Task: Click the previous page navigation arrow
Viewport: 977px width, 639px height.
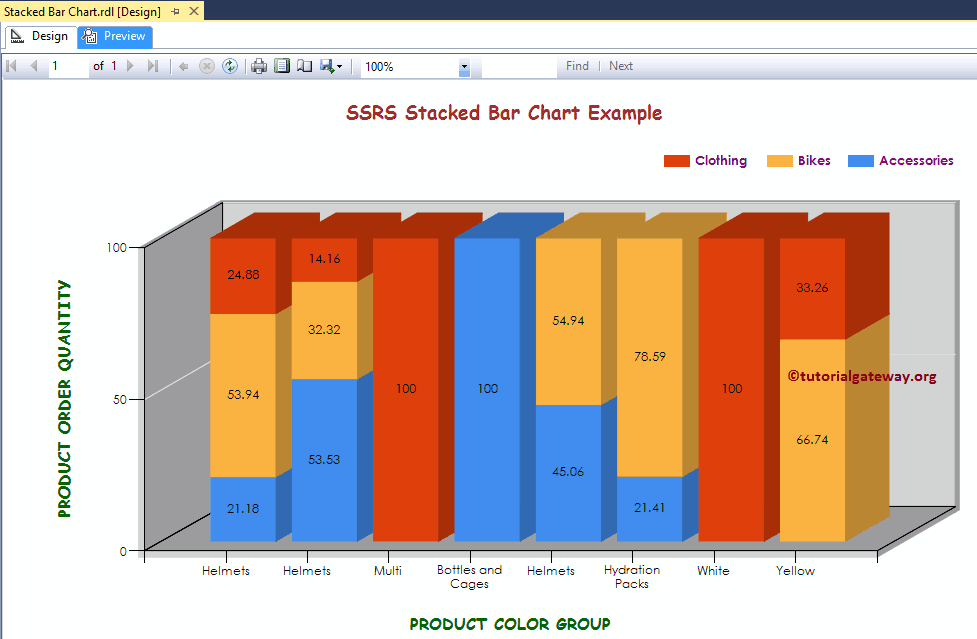Action: (33, 66)
